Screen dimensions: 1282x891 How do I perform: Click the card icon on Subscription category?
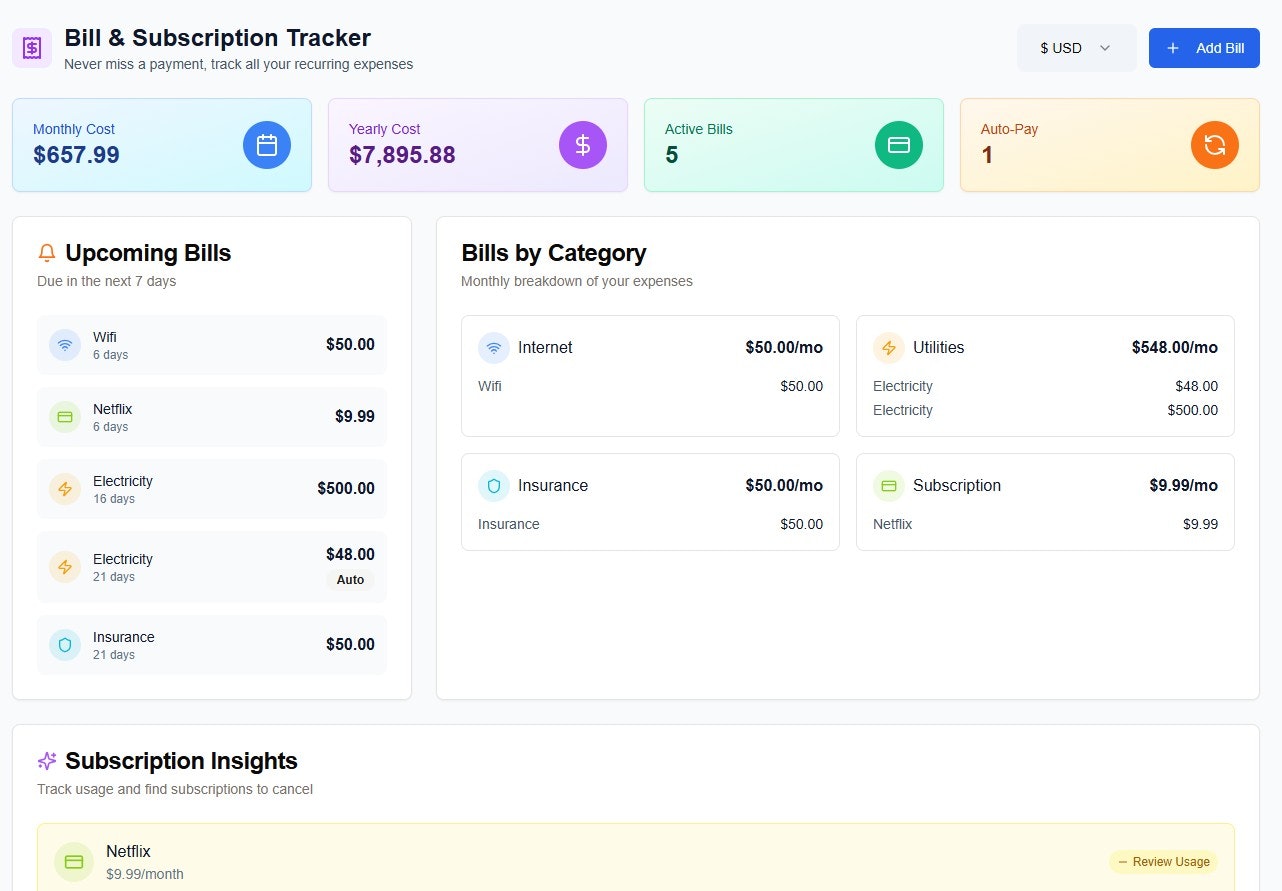pos(889,485)
